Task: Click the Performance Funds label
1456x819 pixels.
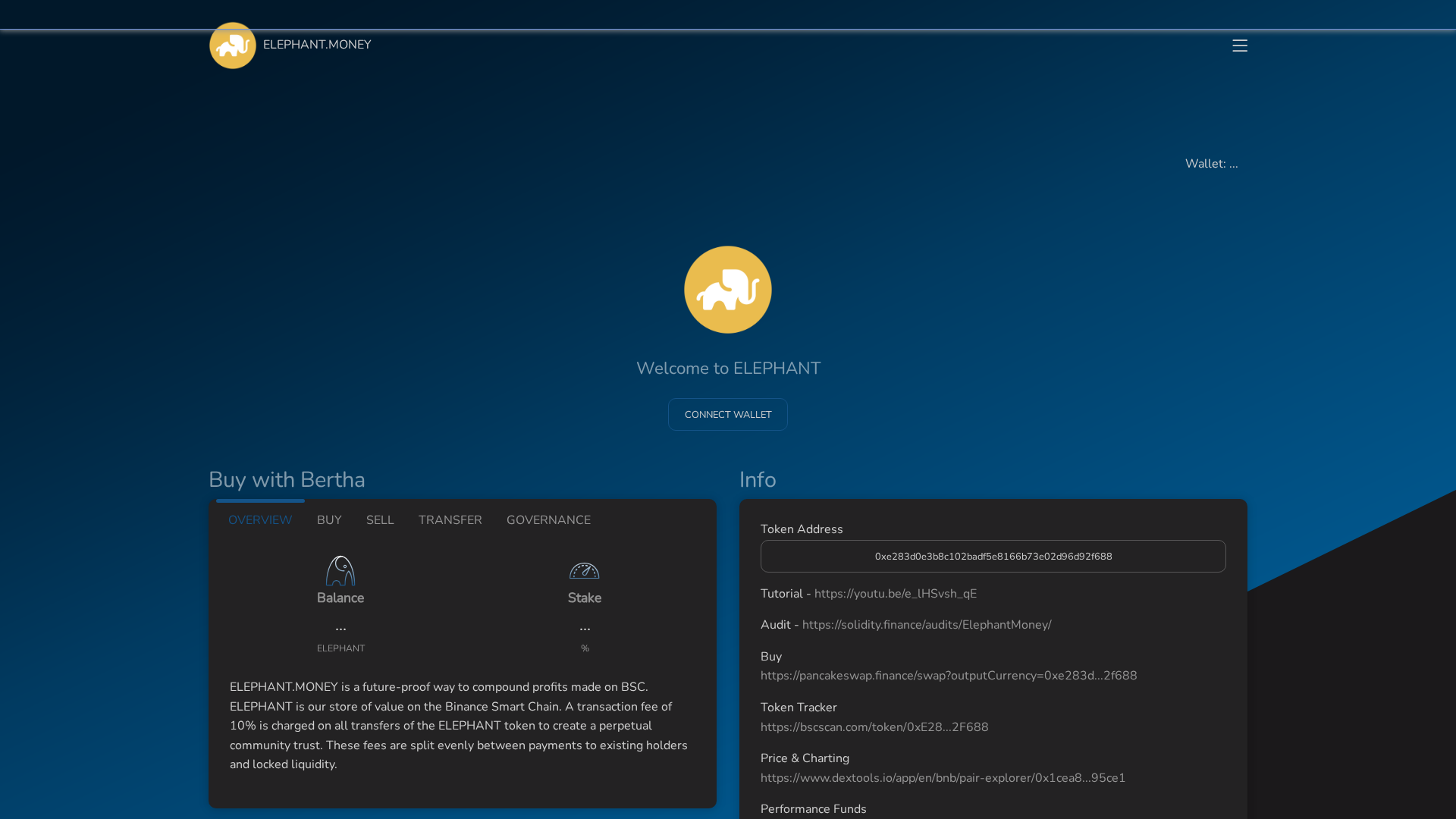Action: click(814, 809)
